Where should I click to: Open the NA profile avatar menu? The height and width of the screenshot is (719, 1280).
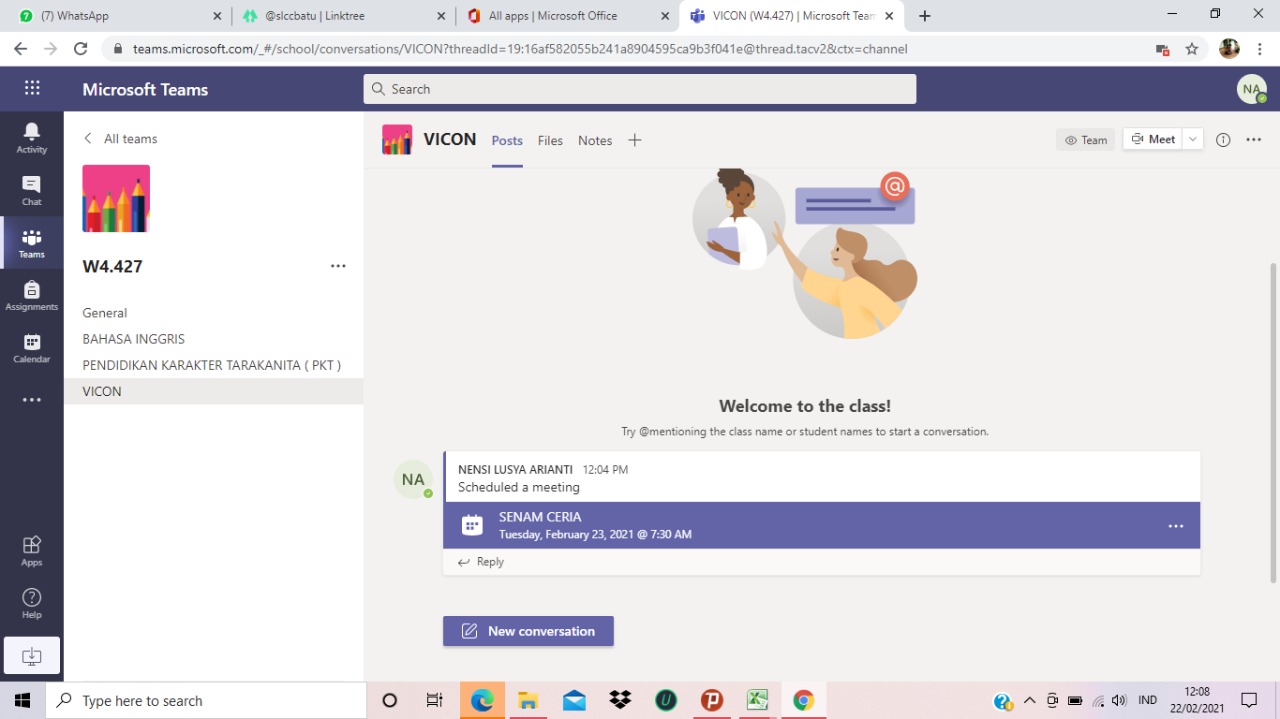point(1252,89)
